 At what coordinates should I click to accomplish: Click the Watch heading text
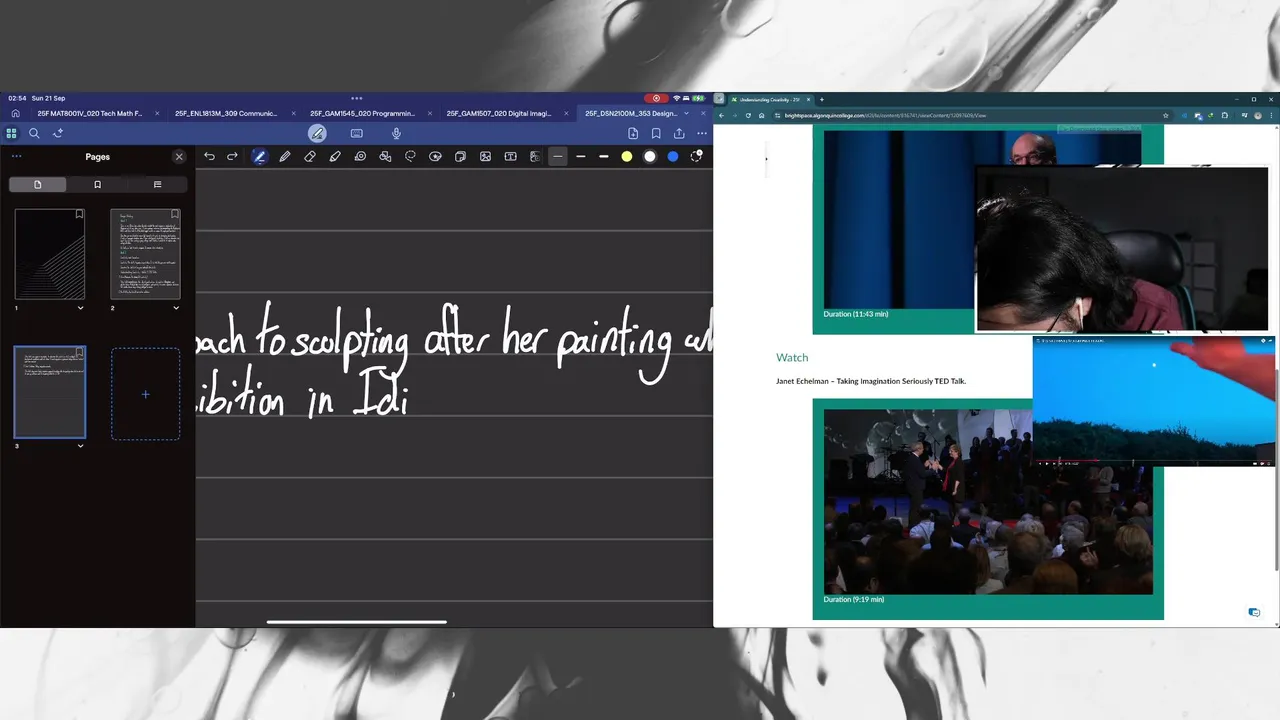click(792, 357)
